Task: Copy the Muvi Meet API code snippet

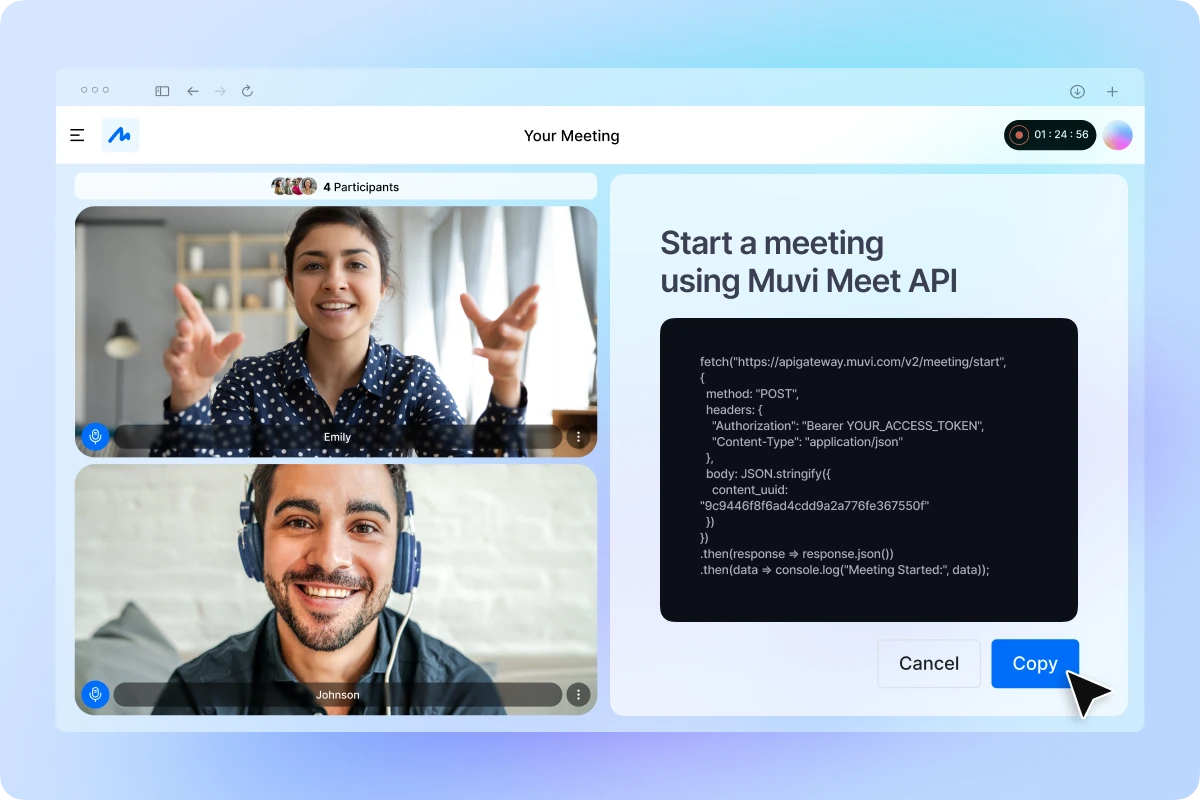Action: click(x=1035, y=663)
